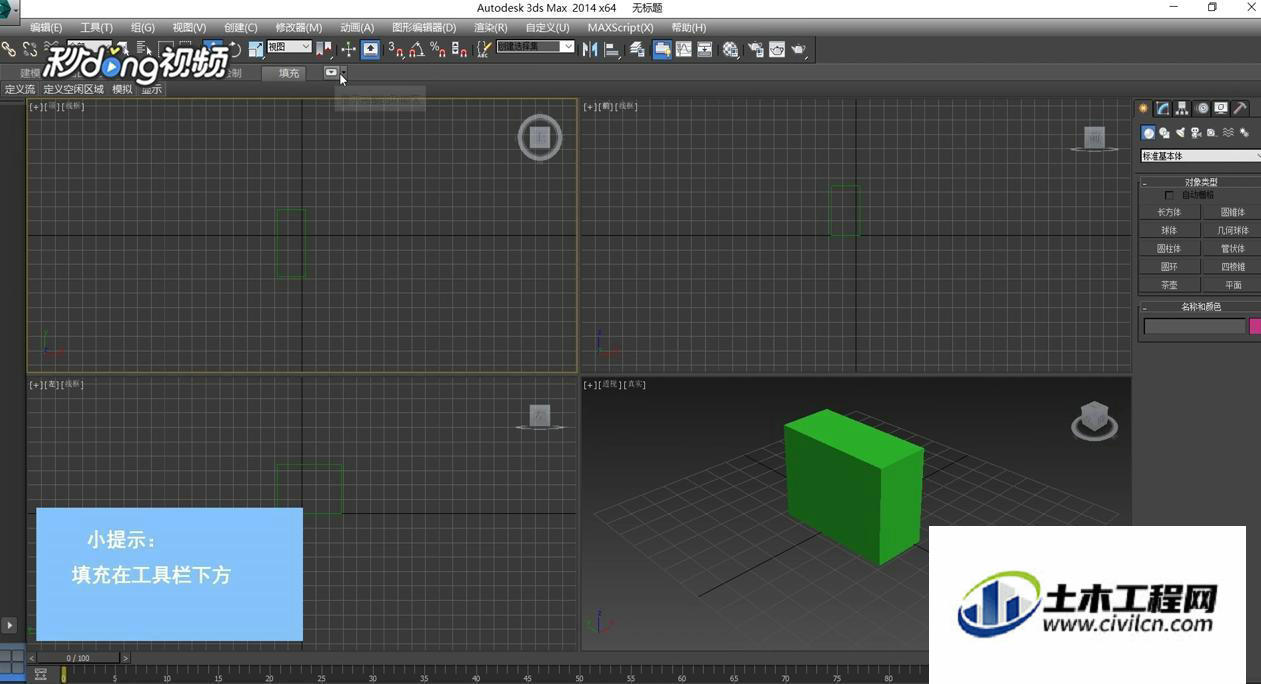
Task: Click the 球体 sphere primitive button
Action: pos(1169,230)
